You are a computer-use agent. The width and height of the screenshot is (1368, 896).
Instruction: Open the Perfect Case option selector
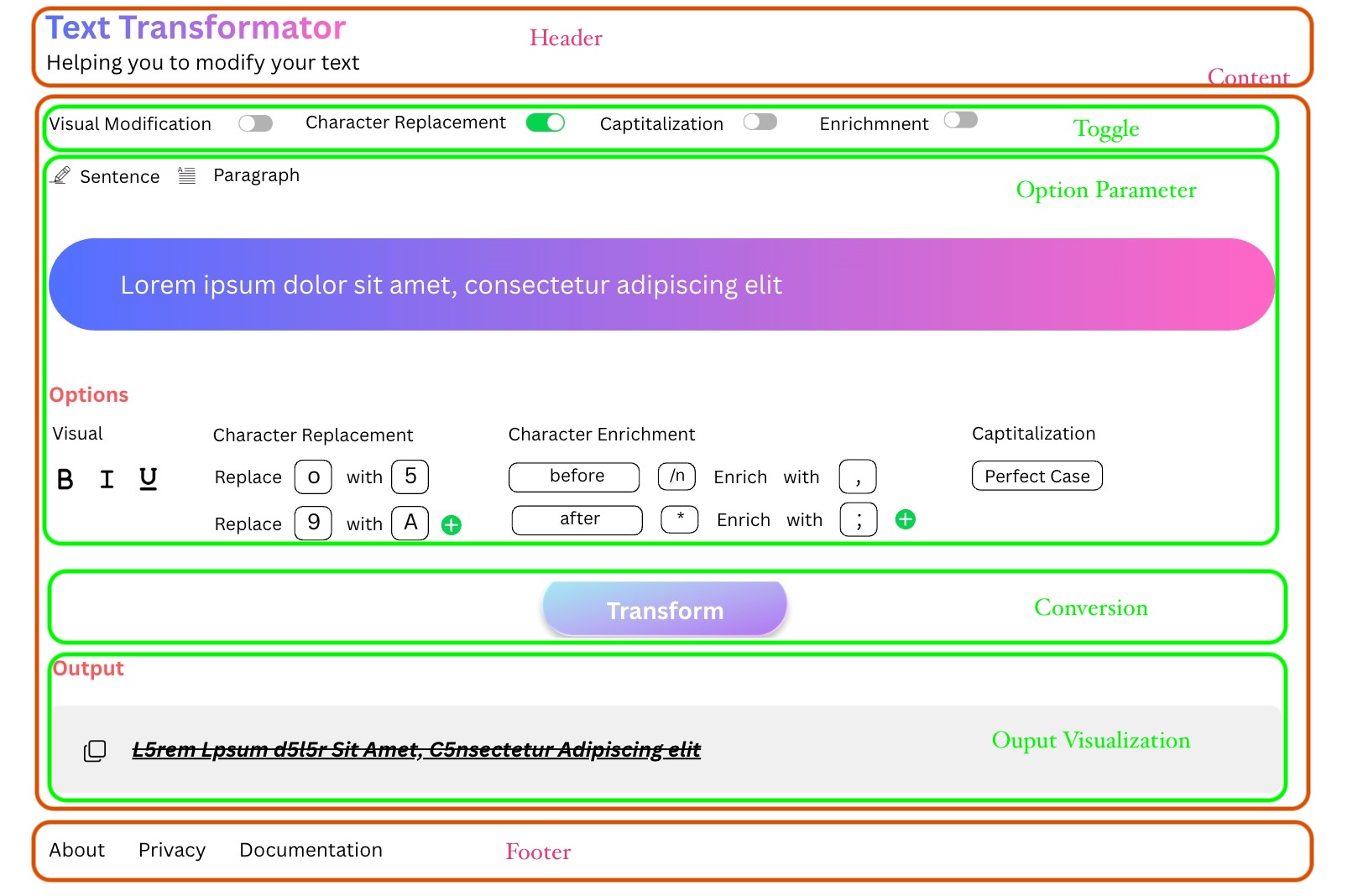[1036, 476]
